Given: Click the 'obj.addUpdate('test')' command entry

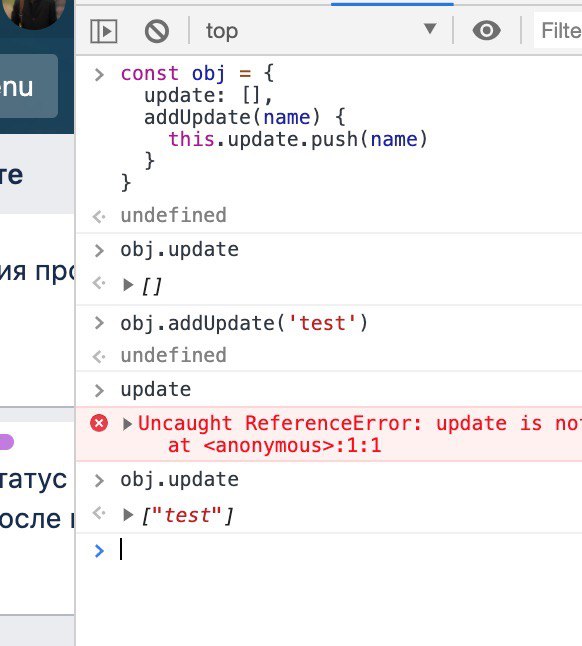Looking at the screenshot, I should [244, 323].
